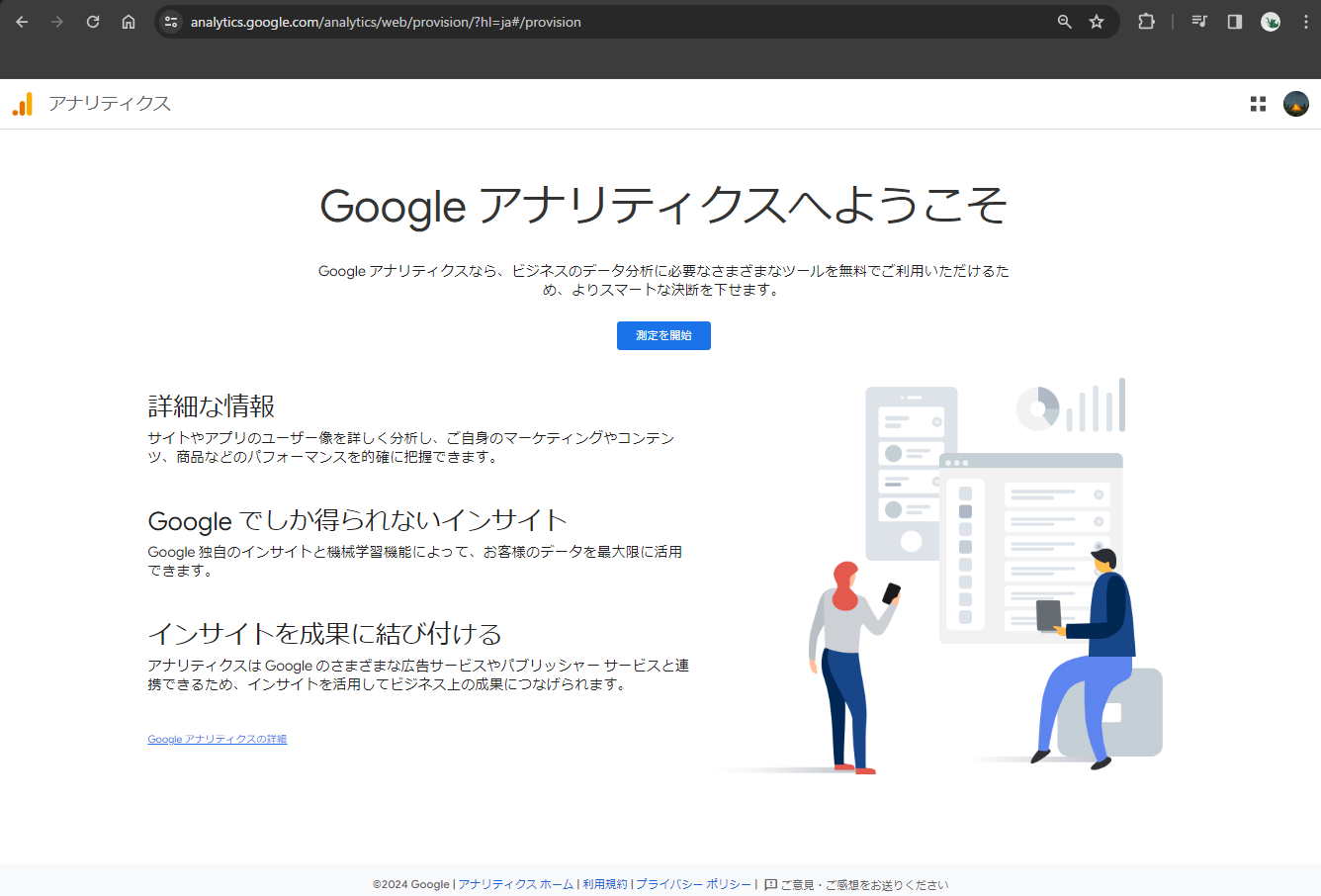Screen dimensions: 1321x896
Task: Click the インサイトを成果に結び付ける heading
Action: tap(325, 634)
